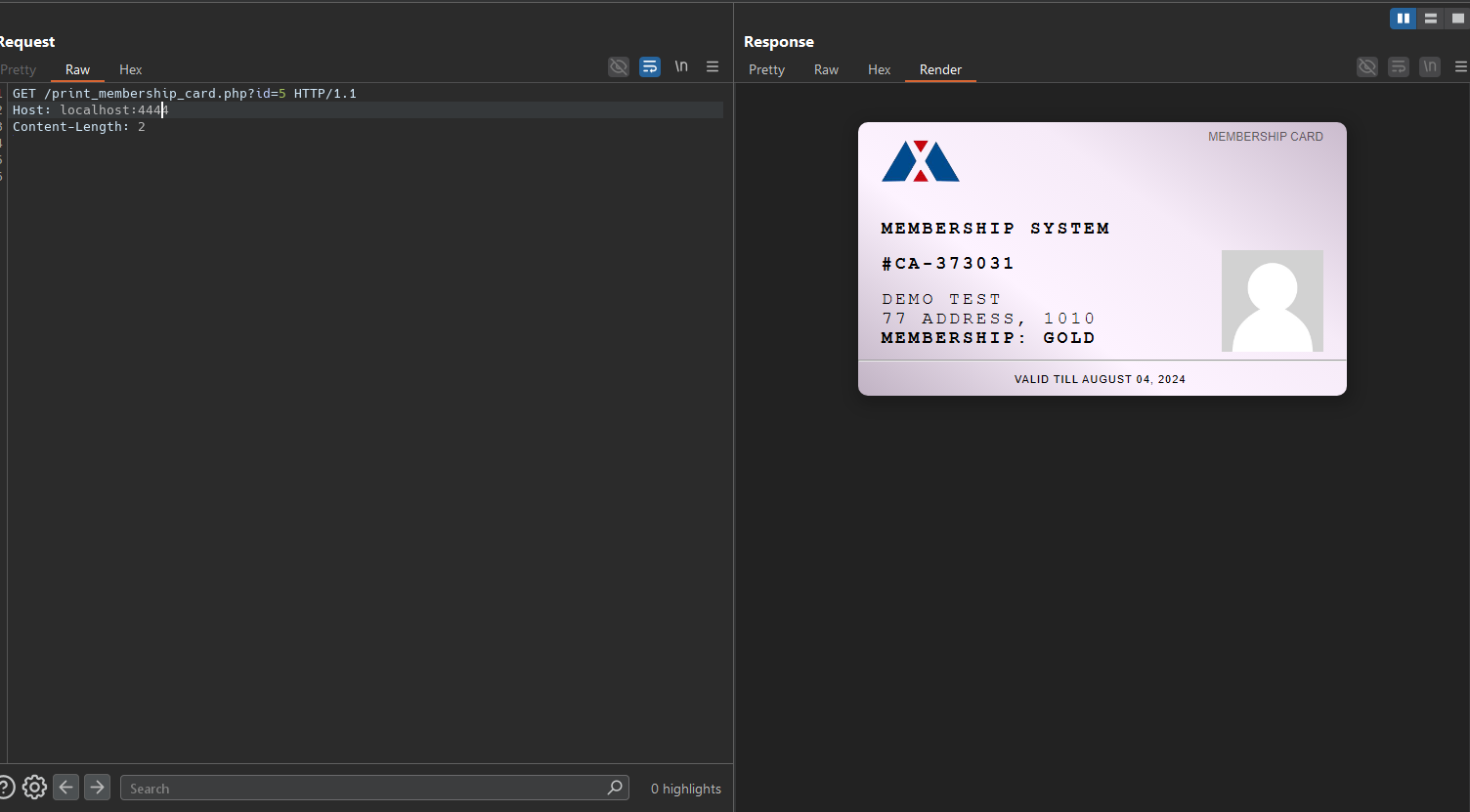
Task: Switch to Request Hex tab
Action: pos(130,69)
